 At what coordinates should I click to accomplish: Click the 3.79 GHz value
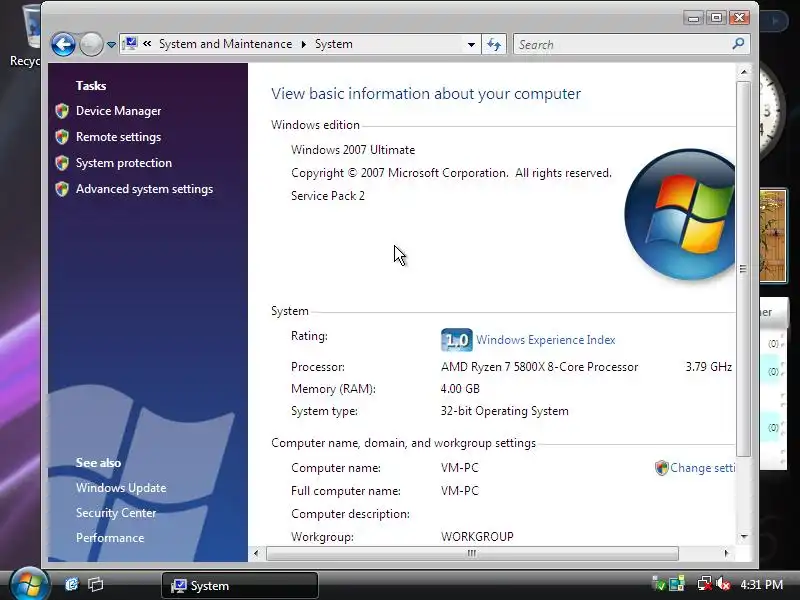(709, 367)
